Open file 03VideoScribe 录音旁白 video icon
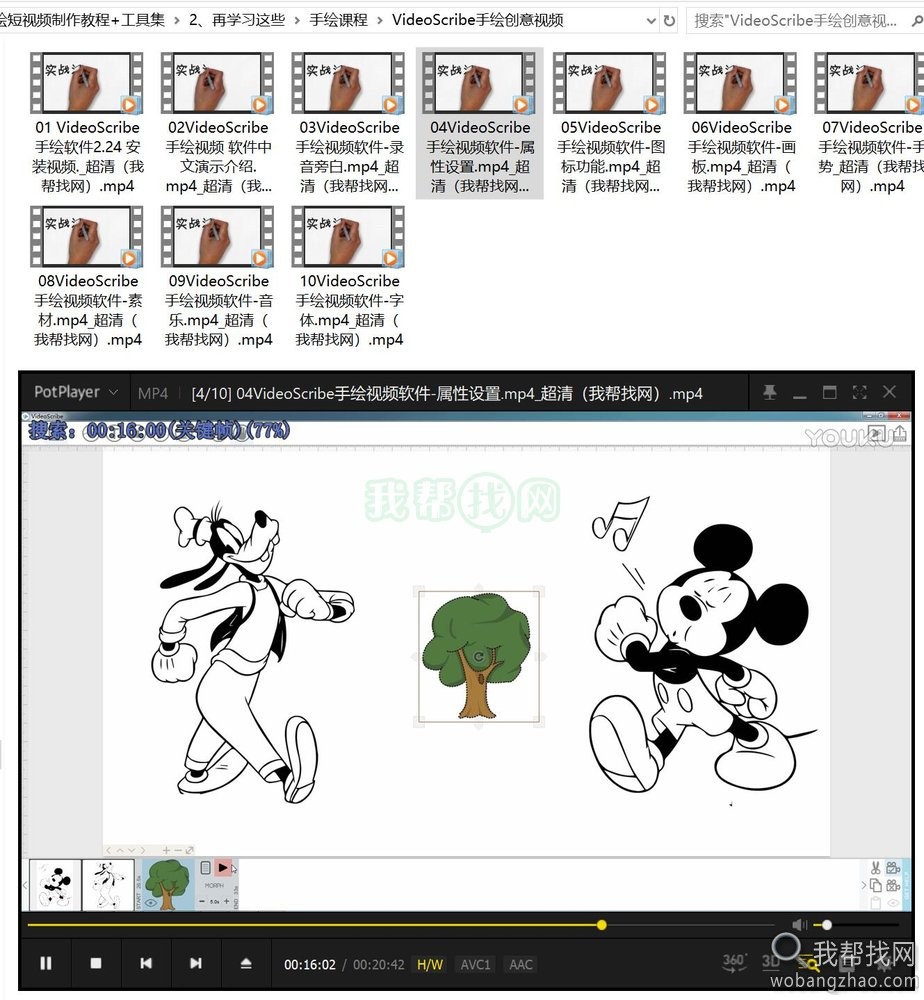This screenshot has width=924, height=1000. [x=349, y=83]
